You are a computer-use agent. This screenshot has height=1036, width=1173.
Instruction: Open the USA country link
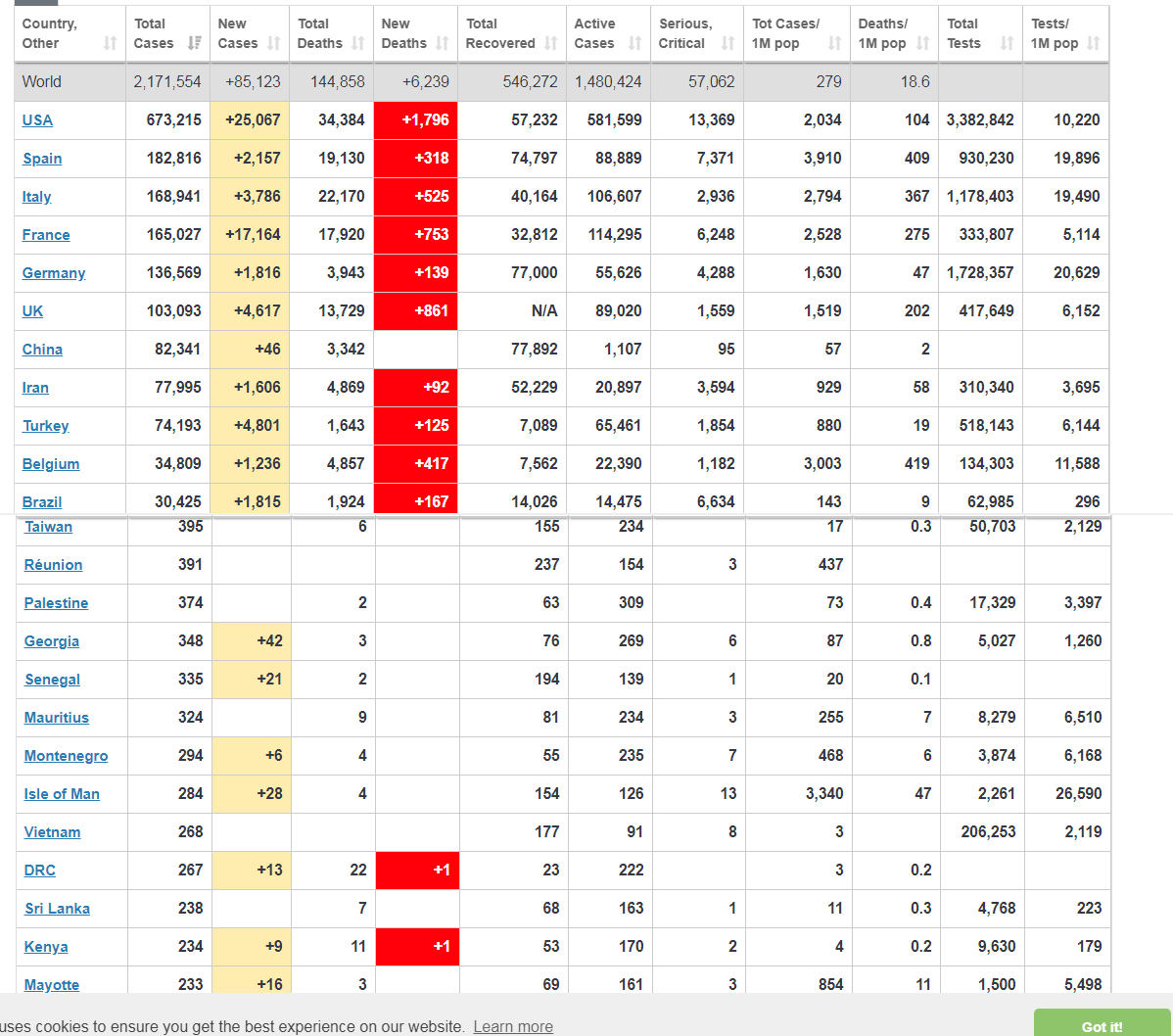coord(37,120)
